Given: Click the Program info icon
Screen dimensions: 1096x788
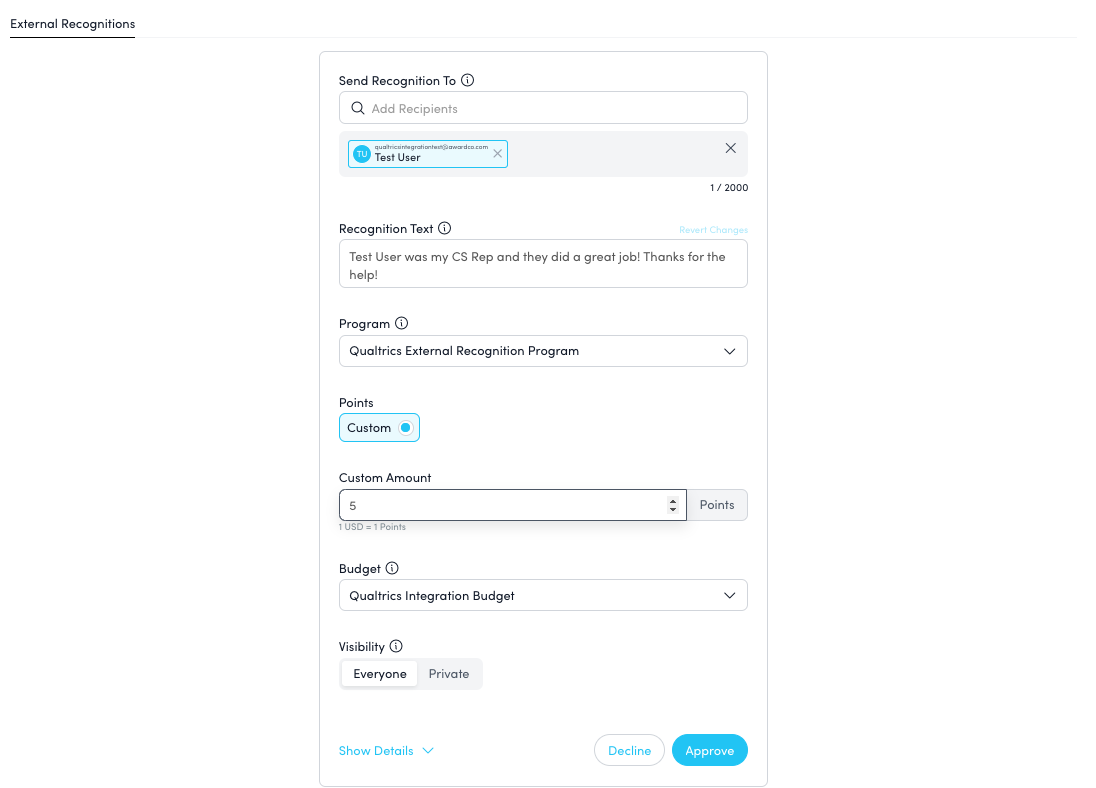Looking at the screenshot, I should (402, 324).
